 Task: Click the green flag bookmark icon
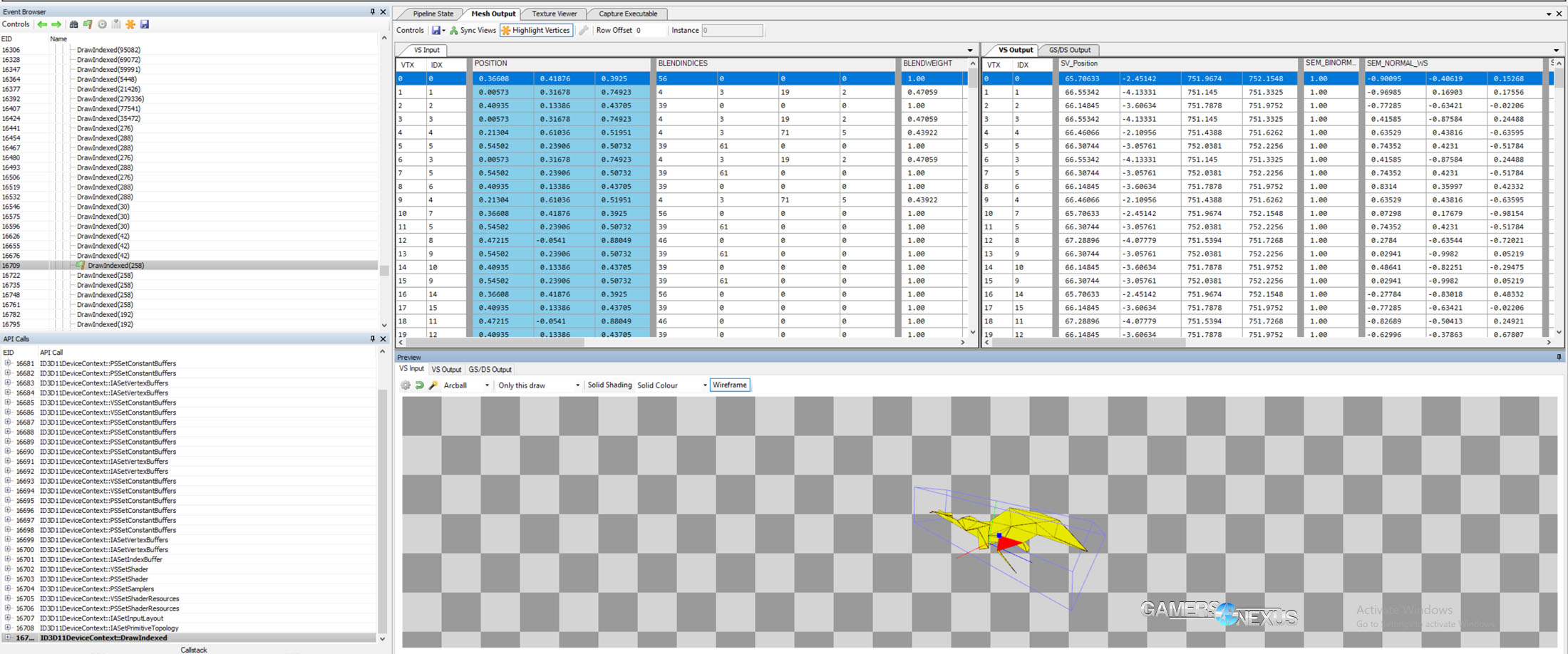click(x=88, y=24)
